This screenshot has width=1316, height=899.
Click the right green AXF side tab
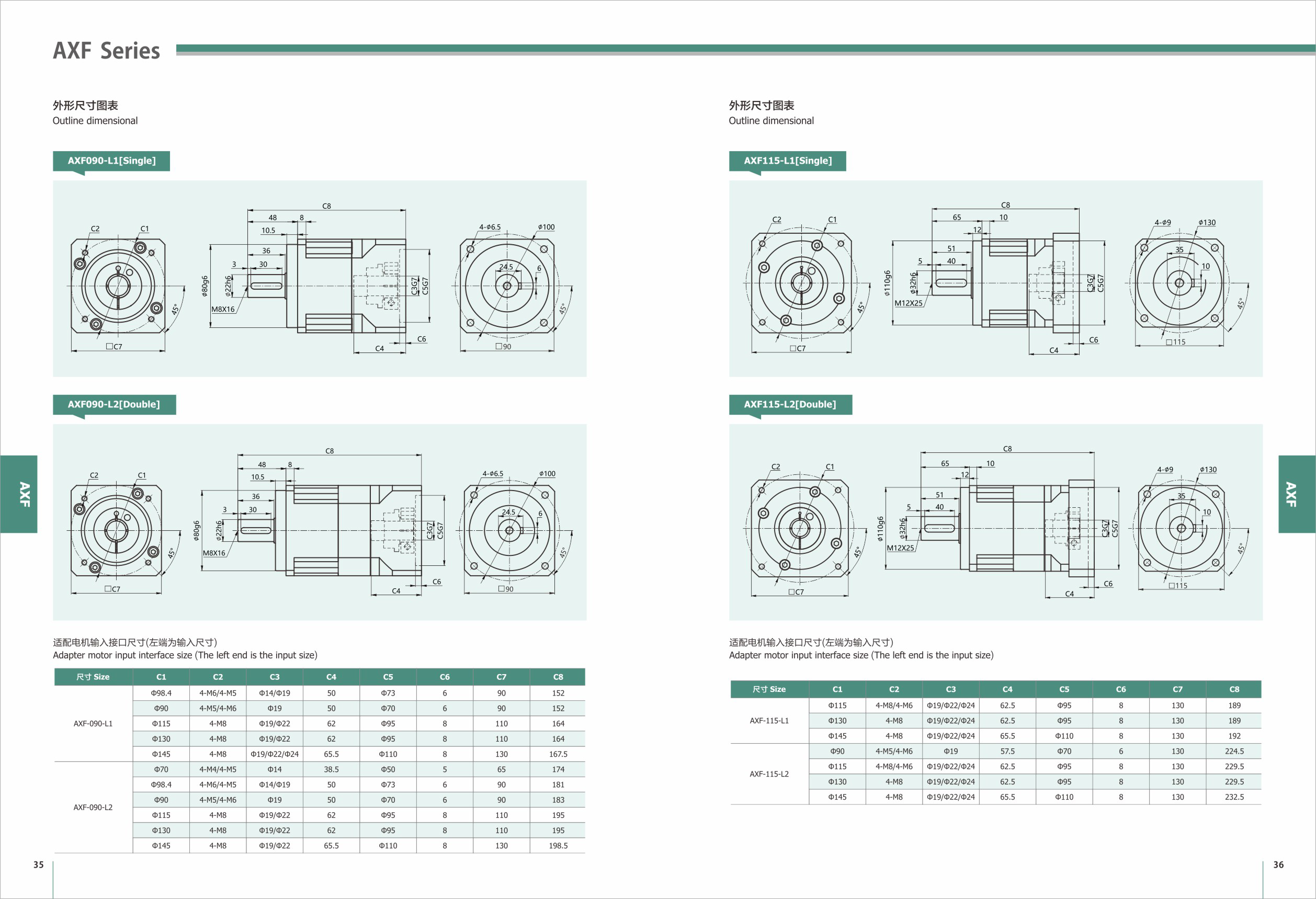tap(1296, 494)
